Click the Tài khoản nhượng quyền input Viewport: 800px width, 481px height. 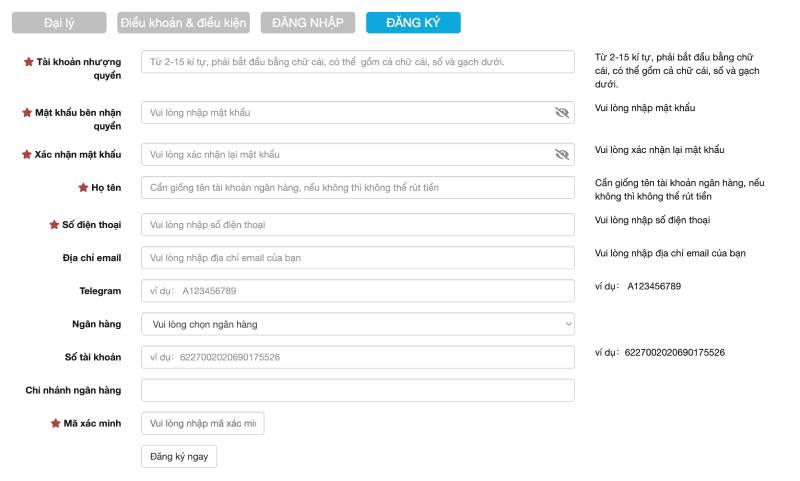tap(357, 62)
